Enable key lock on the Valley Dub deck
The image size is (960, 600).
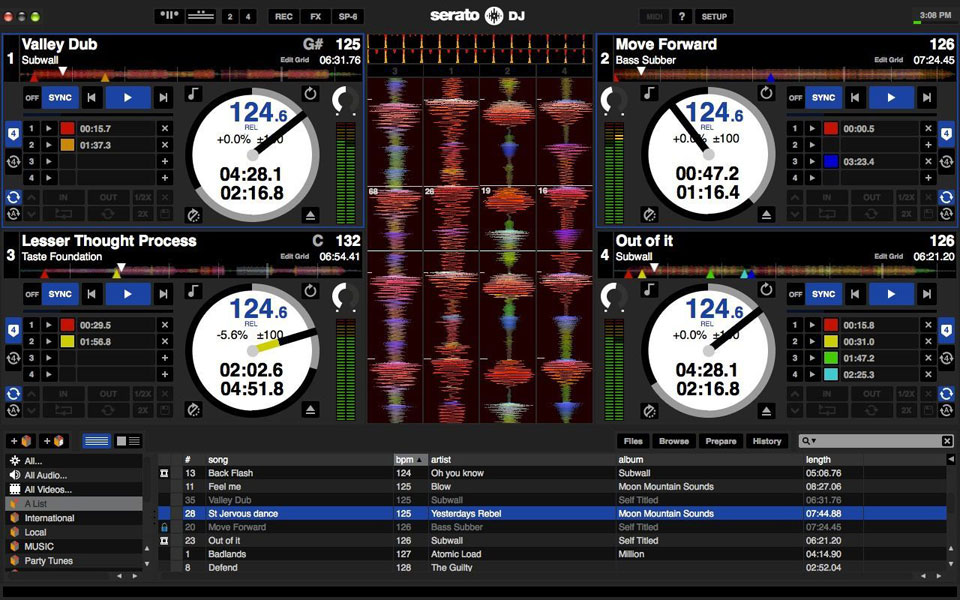coord(193,94)
